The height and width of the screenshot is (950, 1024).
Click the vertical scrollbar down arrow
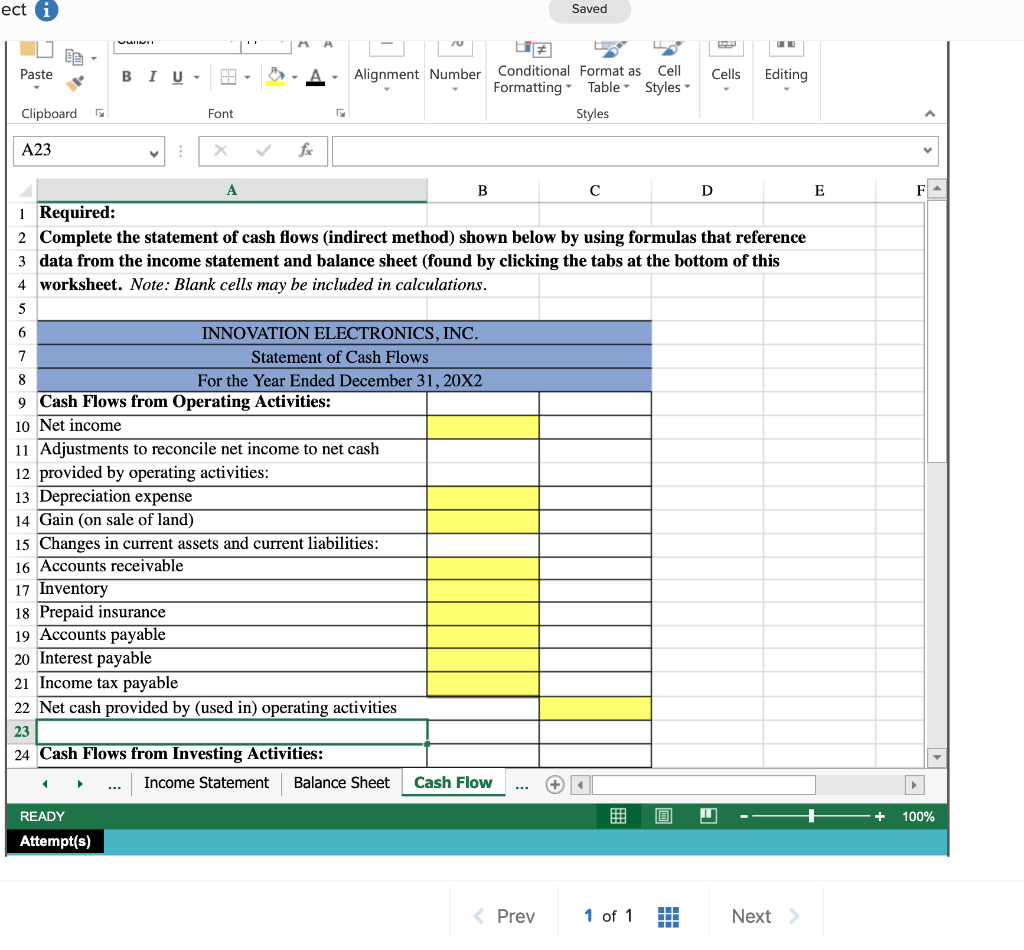coord(937,757)
